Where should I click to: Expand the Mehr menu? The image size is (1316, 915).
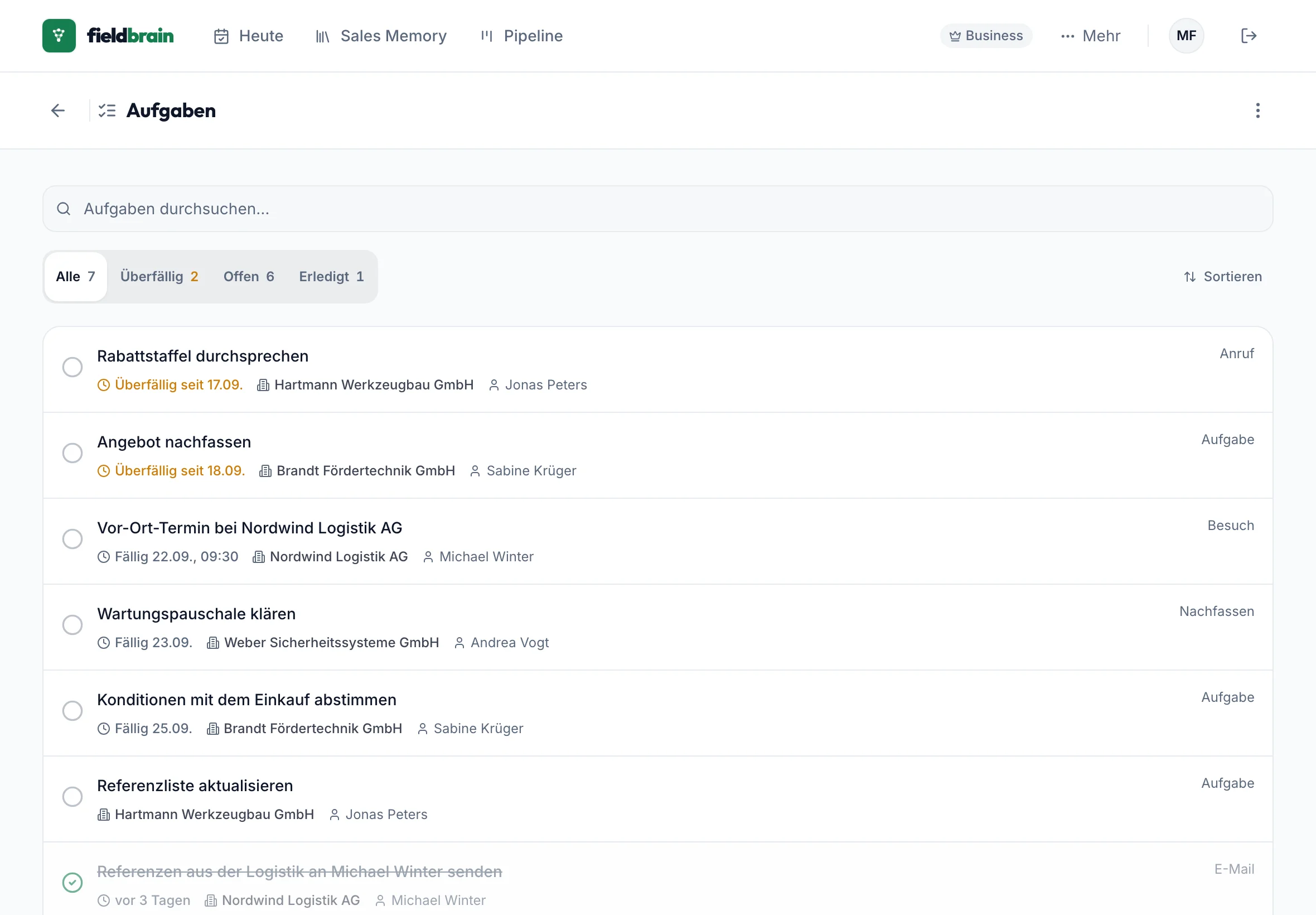(x=1090, y=36)
